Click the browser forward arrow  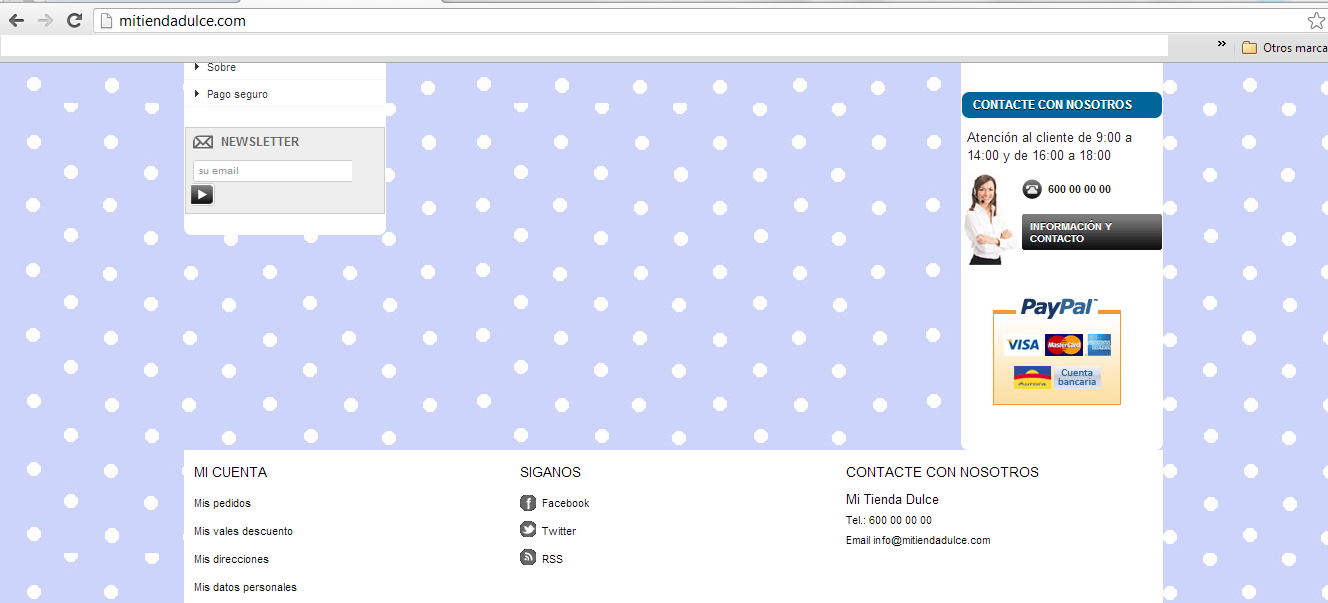pos(45,21)
